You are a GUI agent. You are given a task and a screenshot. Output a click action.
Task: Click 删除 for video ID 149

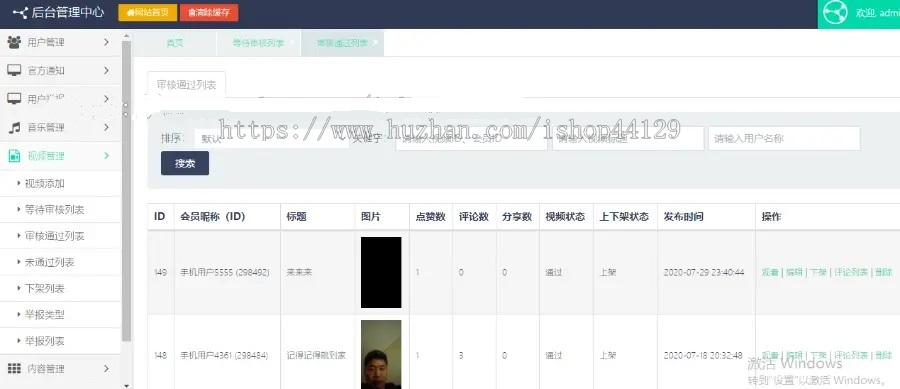(883, 273)
